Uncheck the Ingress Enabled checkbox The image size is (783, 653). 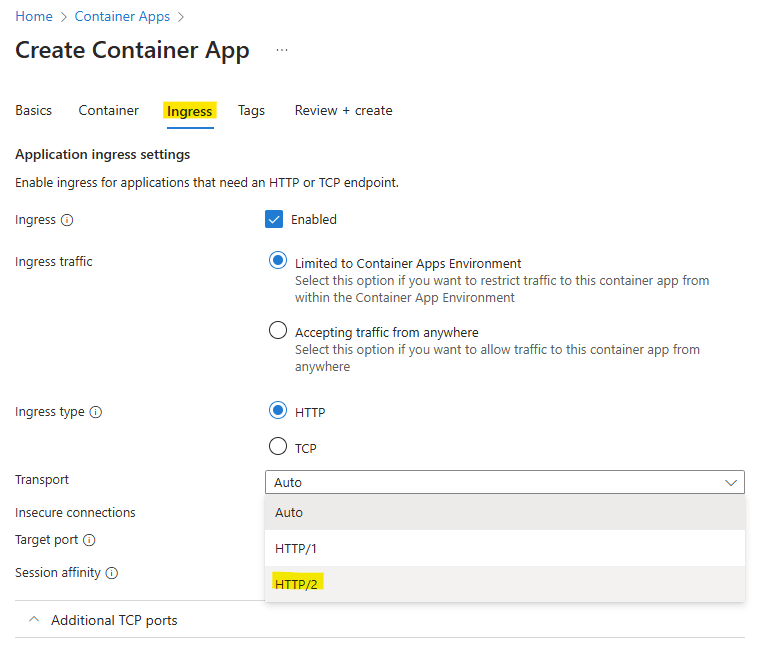point(275,219)
